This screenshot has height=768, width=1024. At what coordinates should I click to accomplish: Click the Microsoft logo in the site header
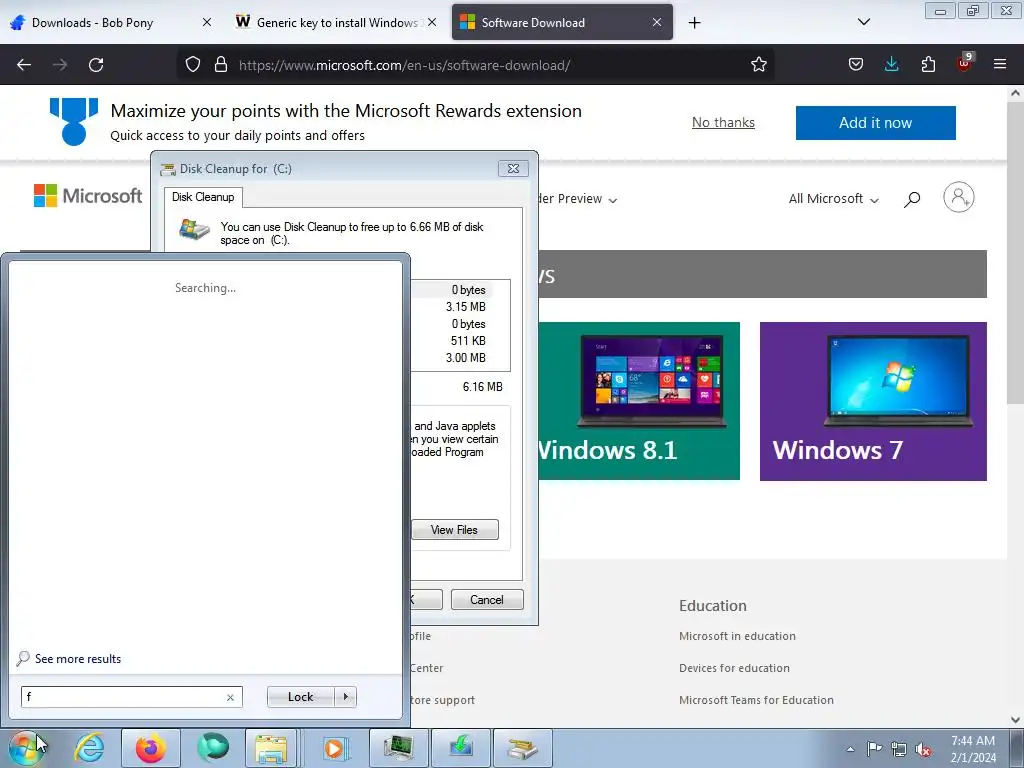[x=88, y=195]
